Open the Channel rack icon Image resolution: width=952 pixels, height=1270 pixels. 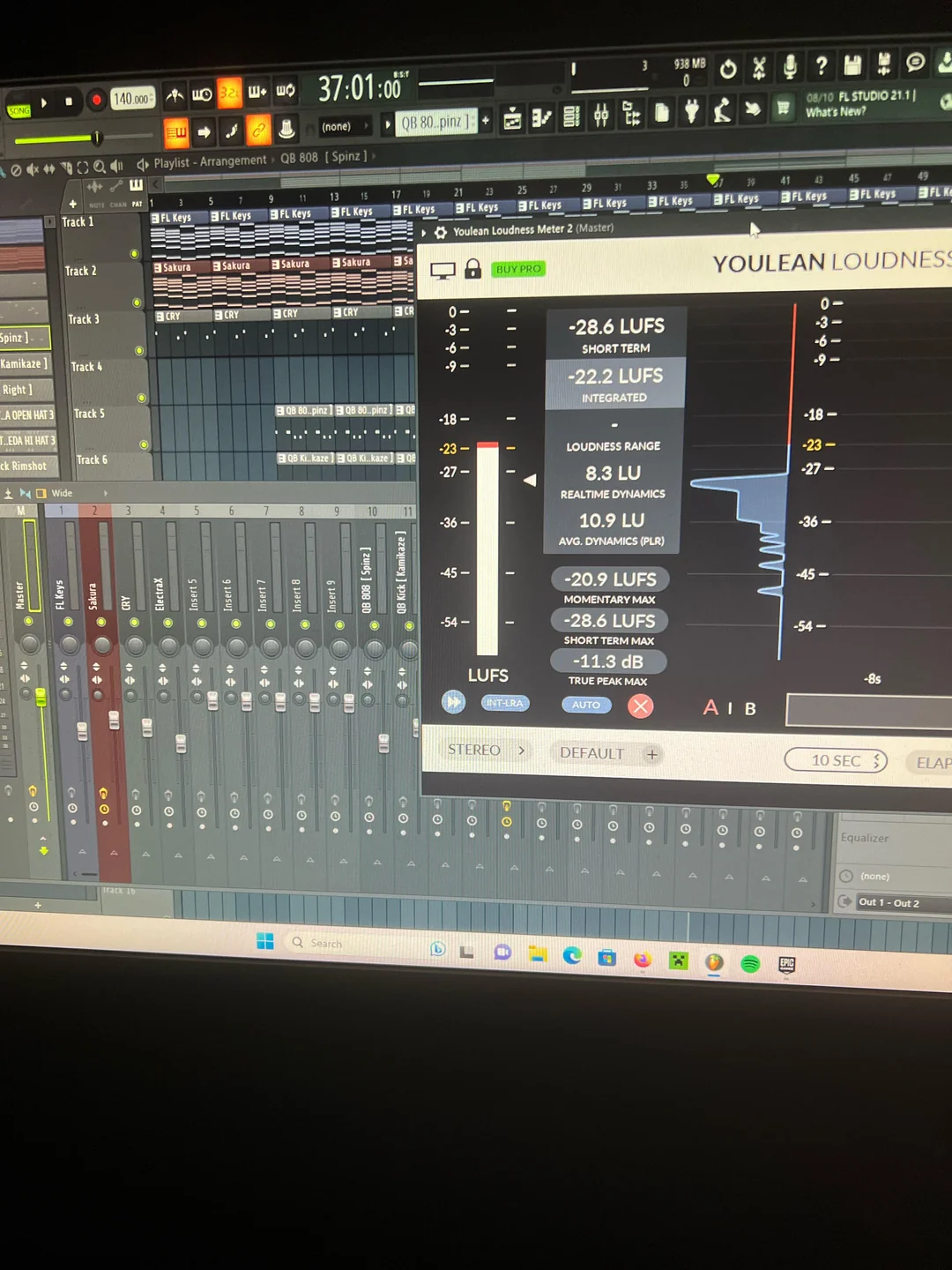click(571, 116)
